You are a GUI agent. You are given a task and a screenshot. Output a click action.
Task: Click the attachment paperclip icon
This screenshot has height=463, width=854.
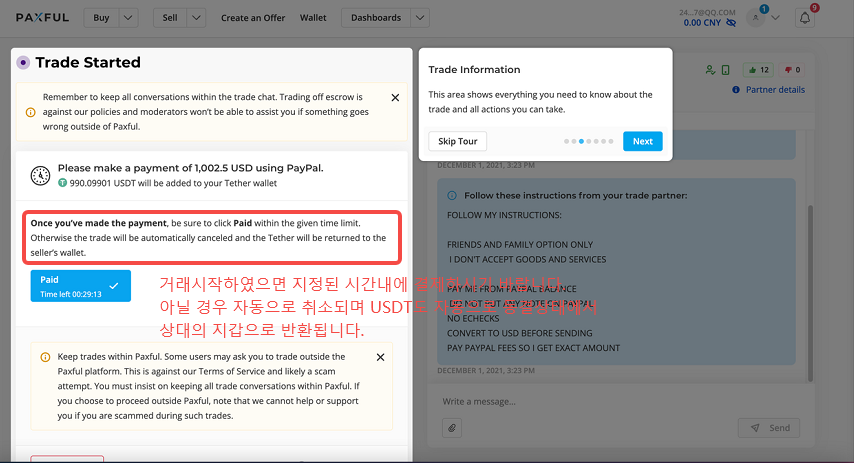452,428
